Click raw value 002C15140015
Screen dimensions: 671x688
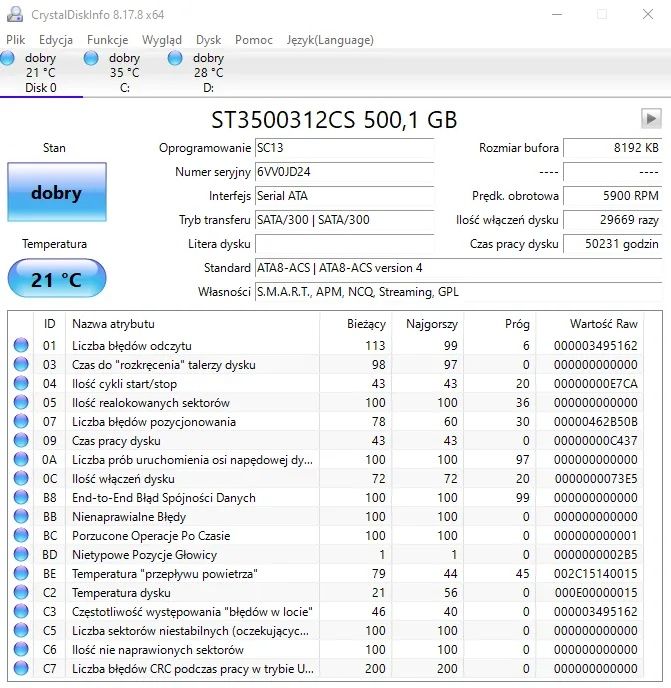(x=596, y=573)
